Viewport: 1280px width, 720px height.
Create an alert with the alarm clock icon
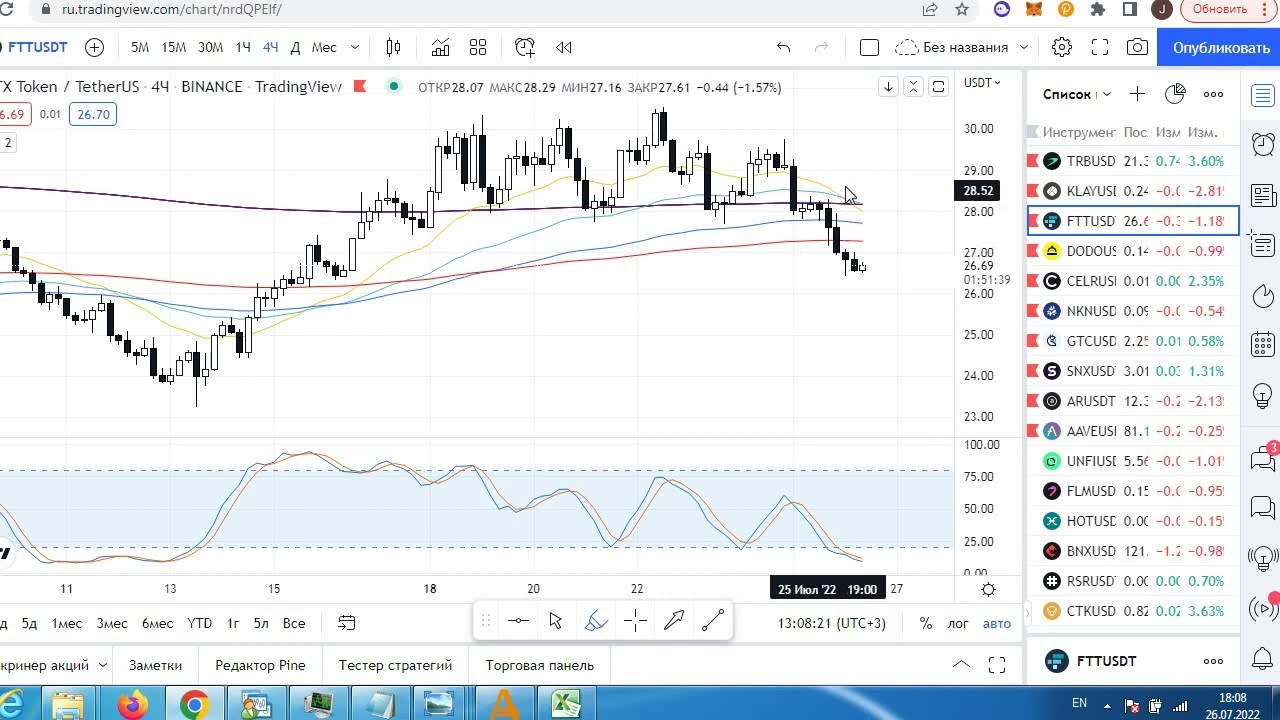(x=525, y=47)
